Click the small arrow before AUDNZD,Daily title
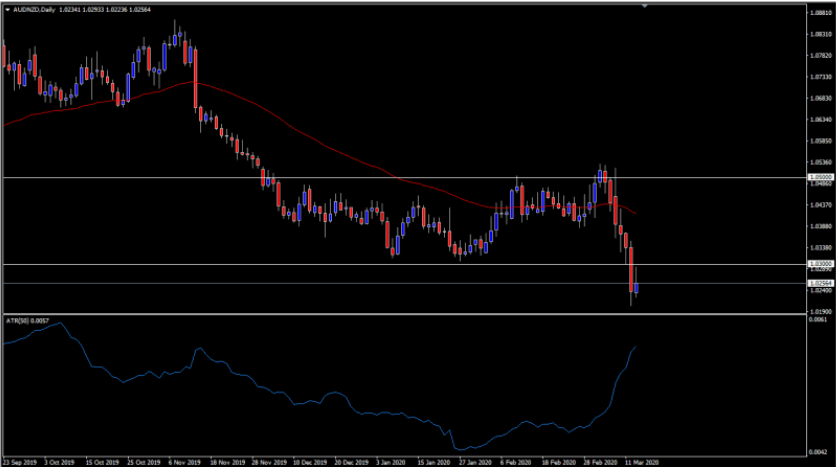 [6, 10]
